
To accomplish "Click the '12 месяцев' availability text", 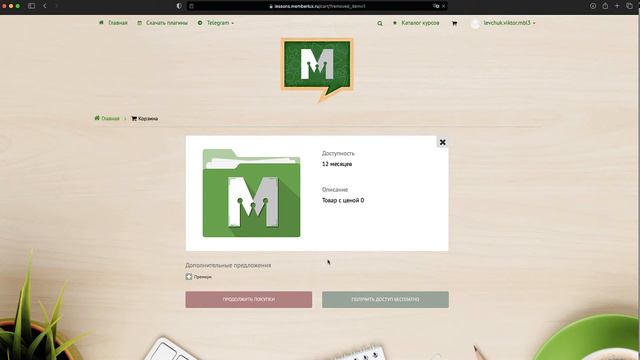I will click(x=337, y=164).
